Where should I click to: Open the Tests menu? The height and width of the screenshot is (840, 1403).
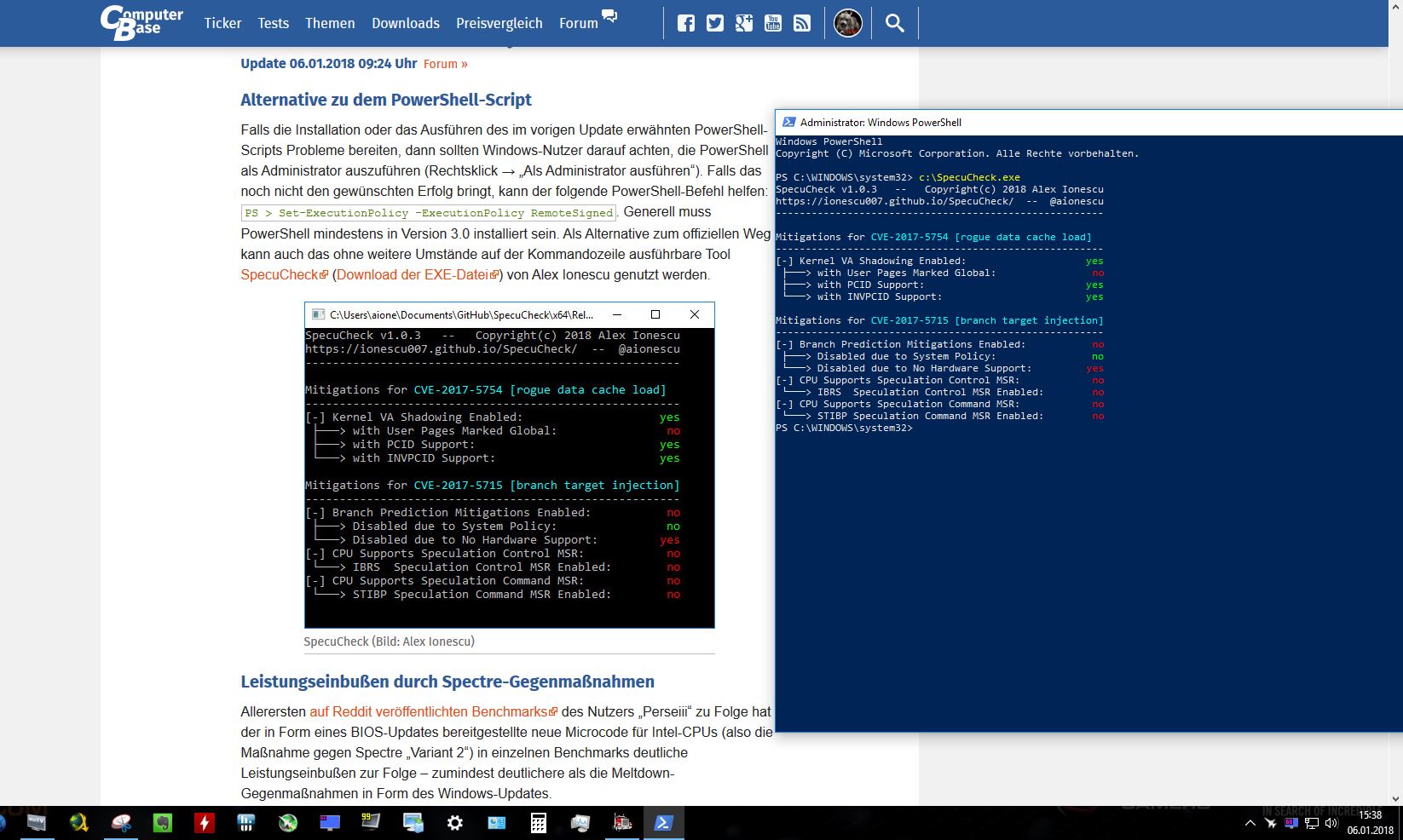pyautogui.click(x=274, y=23)
